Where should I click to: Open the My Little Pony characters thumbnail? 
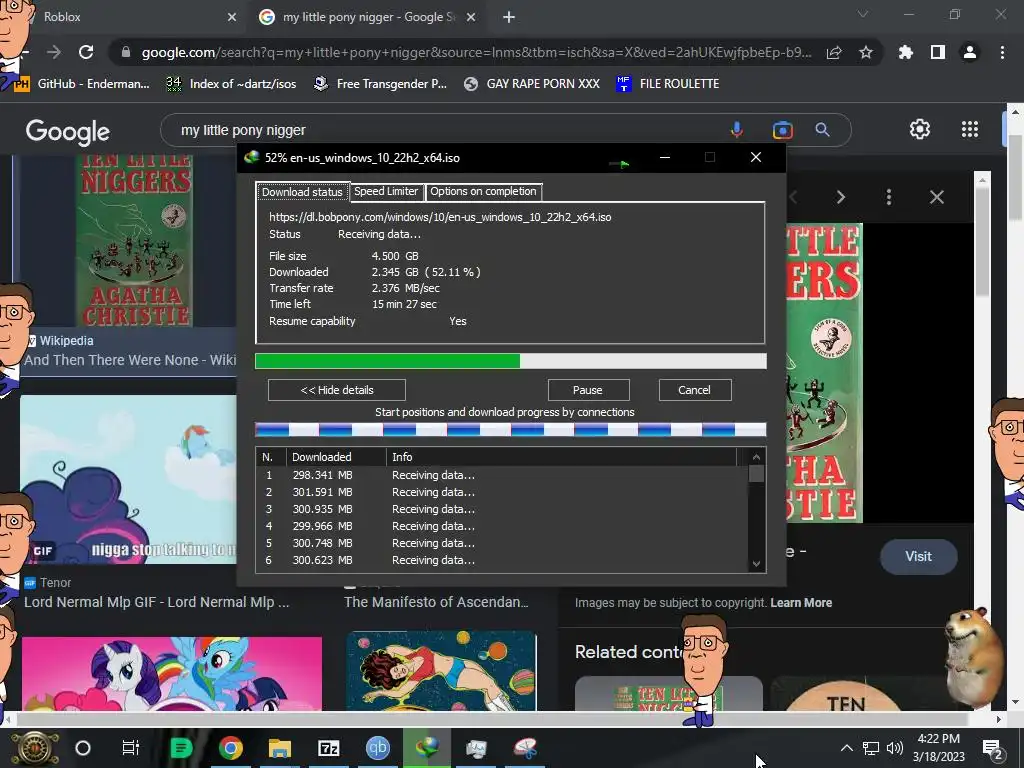(172, 673)
